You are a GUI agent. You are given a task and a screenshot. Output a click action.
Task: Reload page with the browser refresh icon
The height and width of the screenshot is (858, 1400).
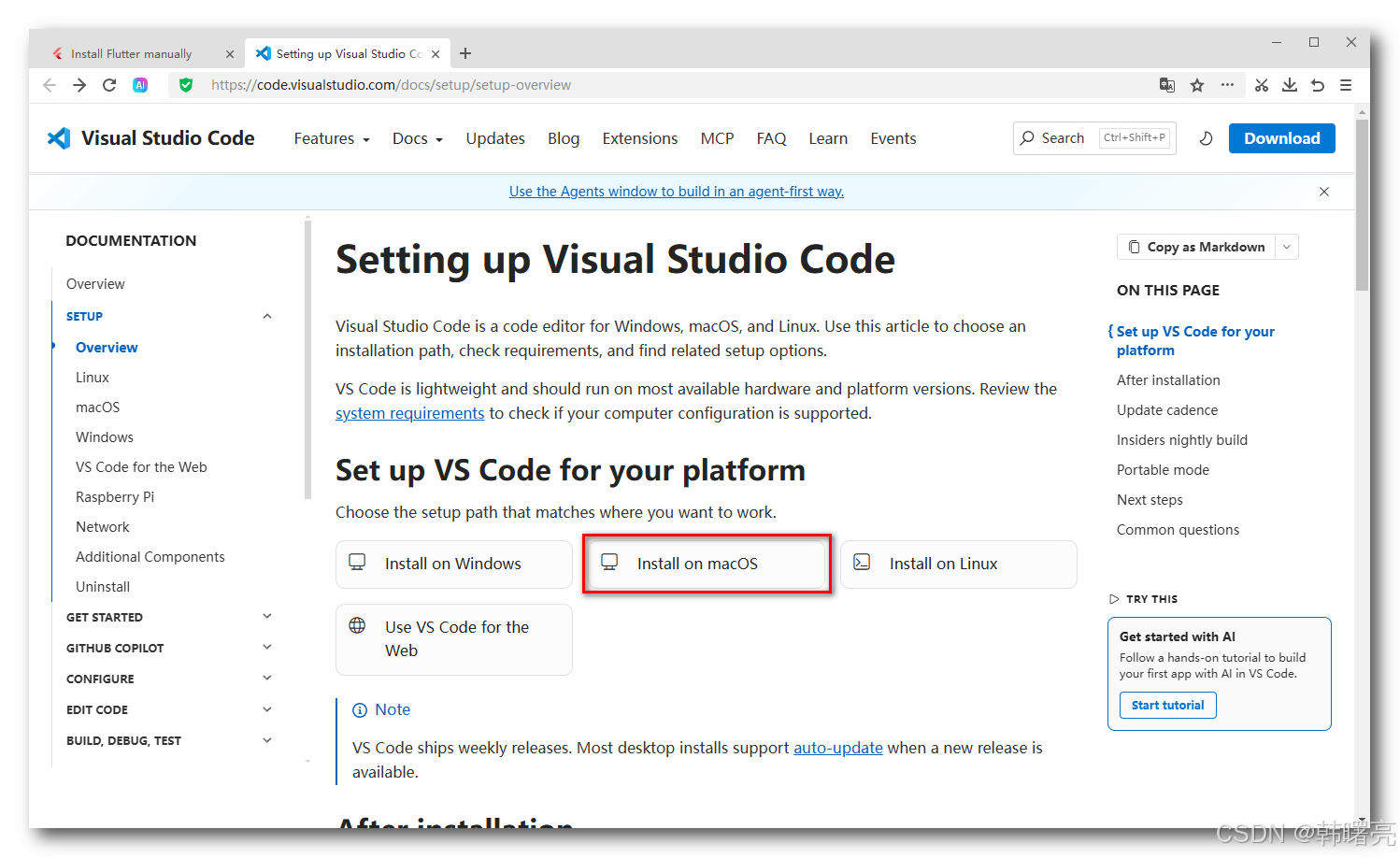coord(109,85)
